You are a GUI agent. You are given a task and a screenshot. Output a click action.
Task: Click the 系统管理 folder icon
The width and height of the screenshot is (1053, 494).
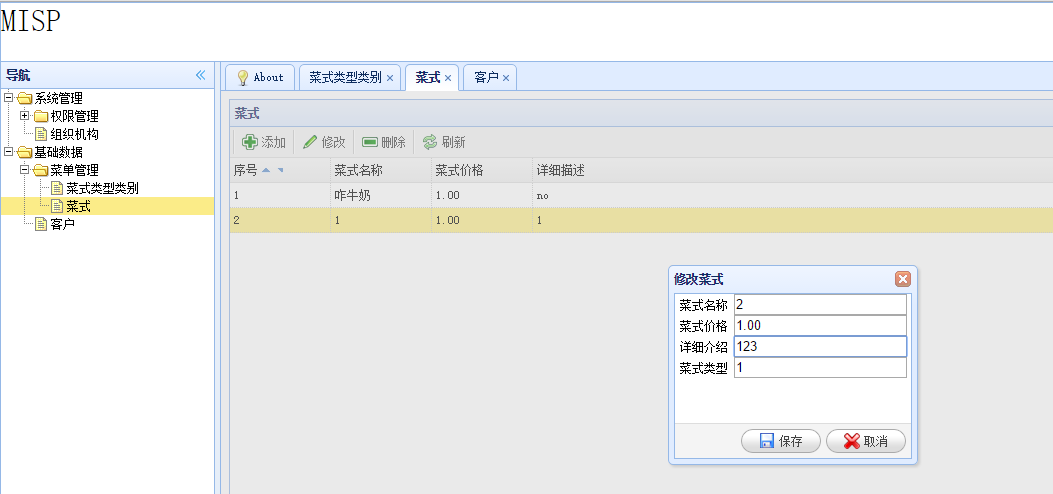[x=25, y=99]
